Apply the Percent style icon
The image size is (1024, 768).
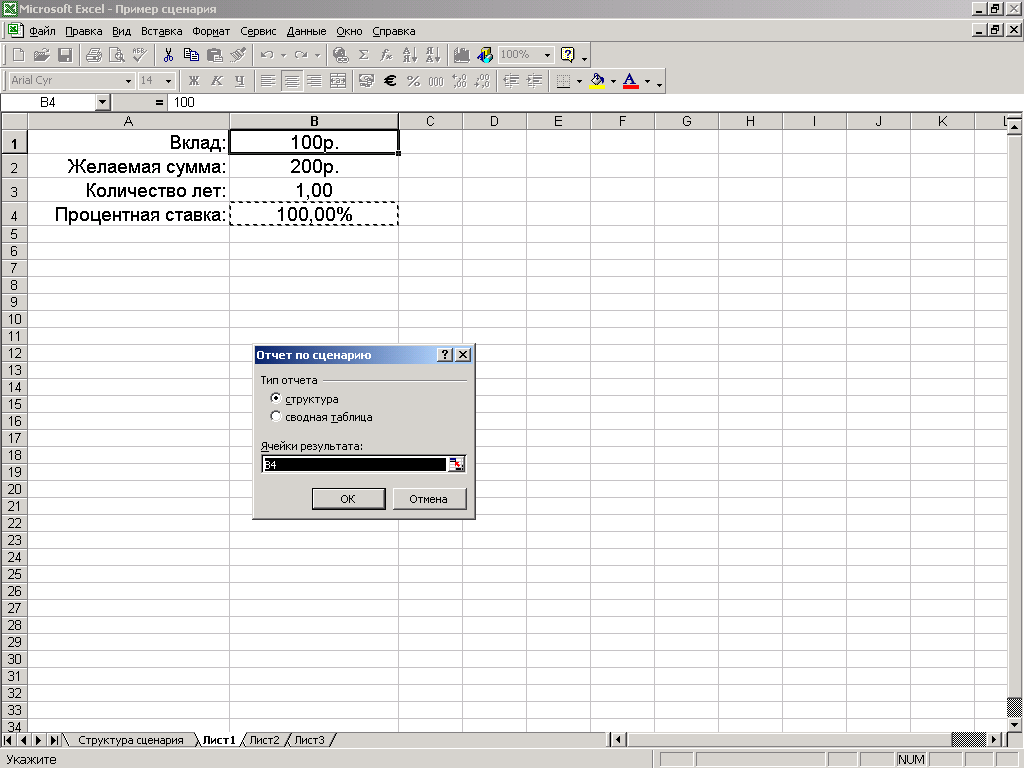(413, 80)
